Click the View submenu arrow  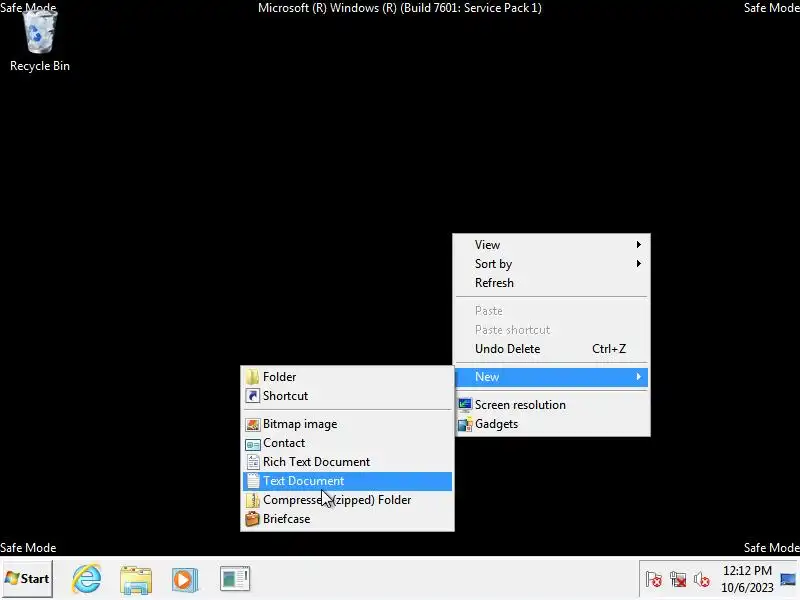point(638,245)
